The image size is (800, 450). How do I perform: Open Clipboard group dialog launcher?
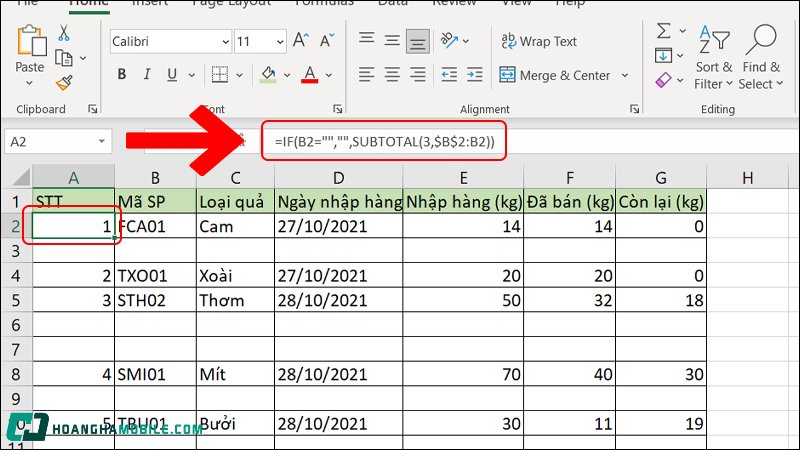tap(93, 109)
